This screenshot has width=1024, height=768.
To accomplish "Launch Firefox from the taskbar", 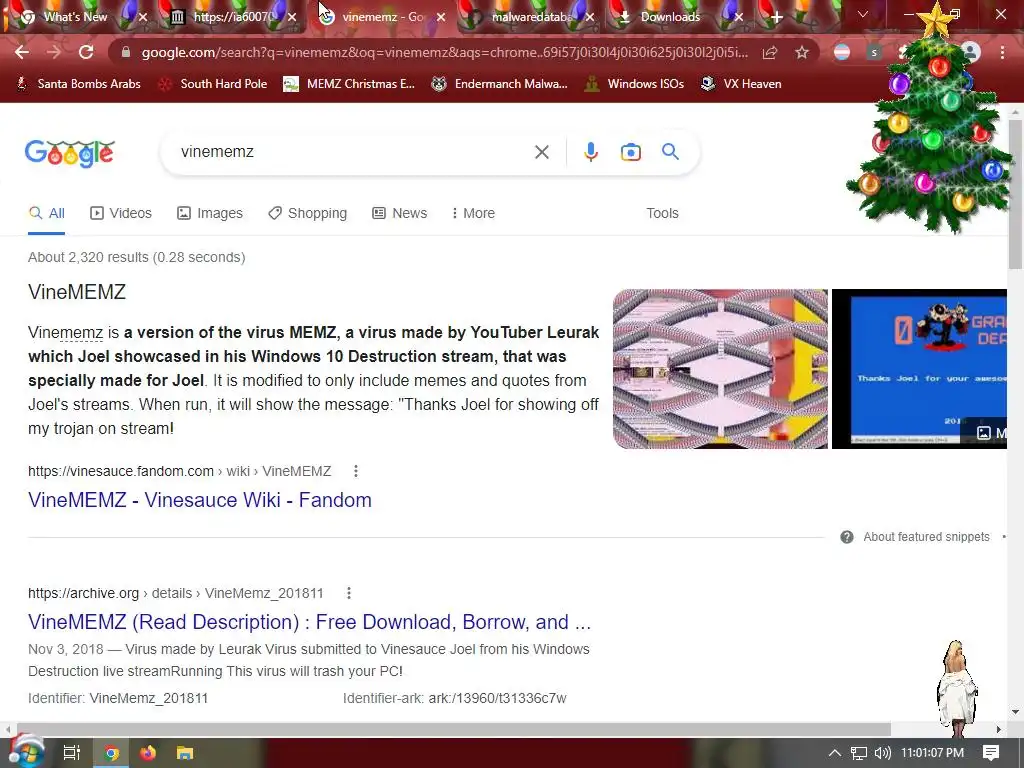I will (148, 753).
